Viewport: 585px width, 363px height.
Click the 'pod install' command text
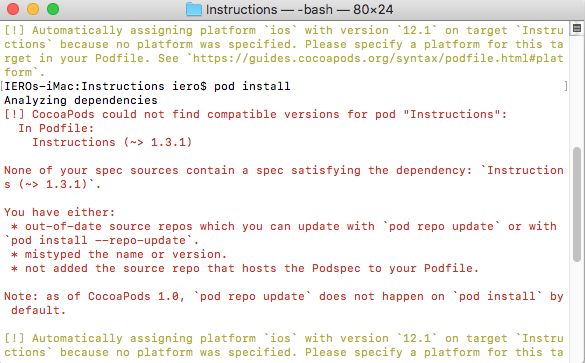tap(252, 86)
